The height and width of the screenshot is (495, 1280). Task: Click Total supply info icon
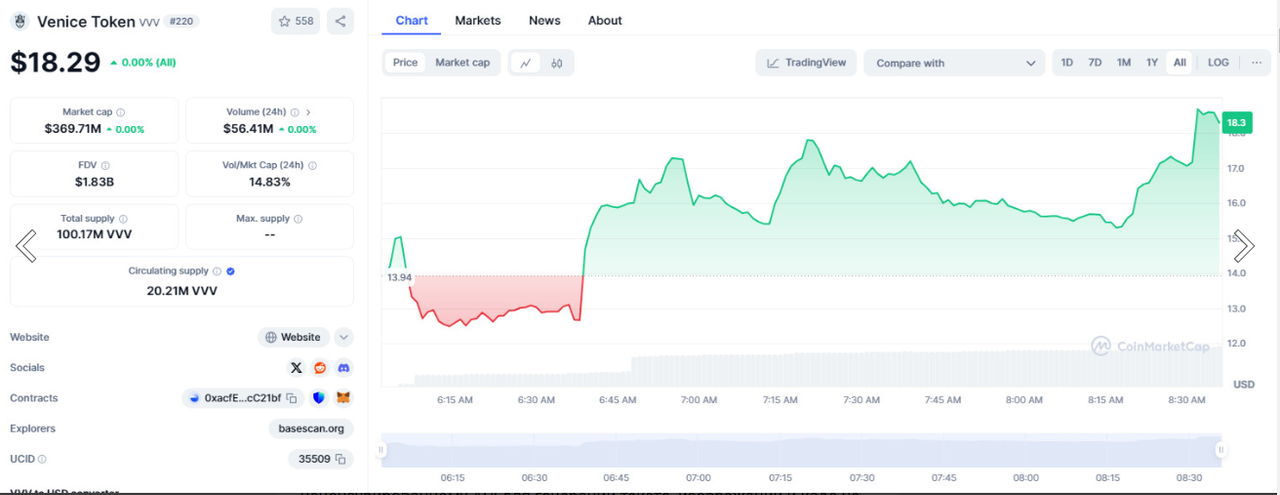pos(123,218)
